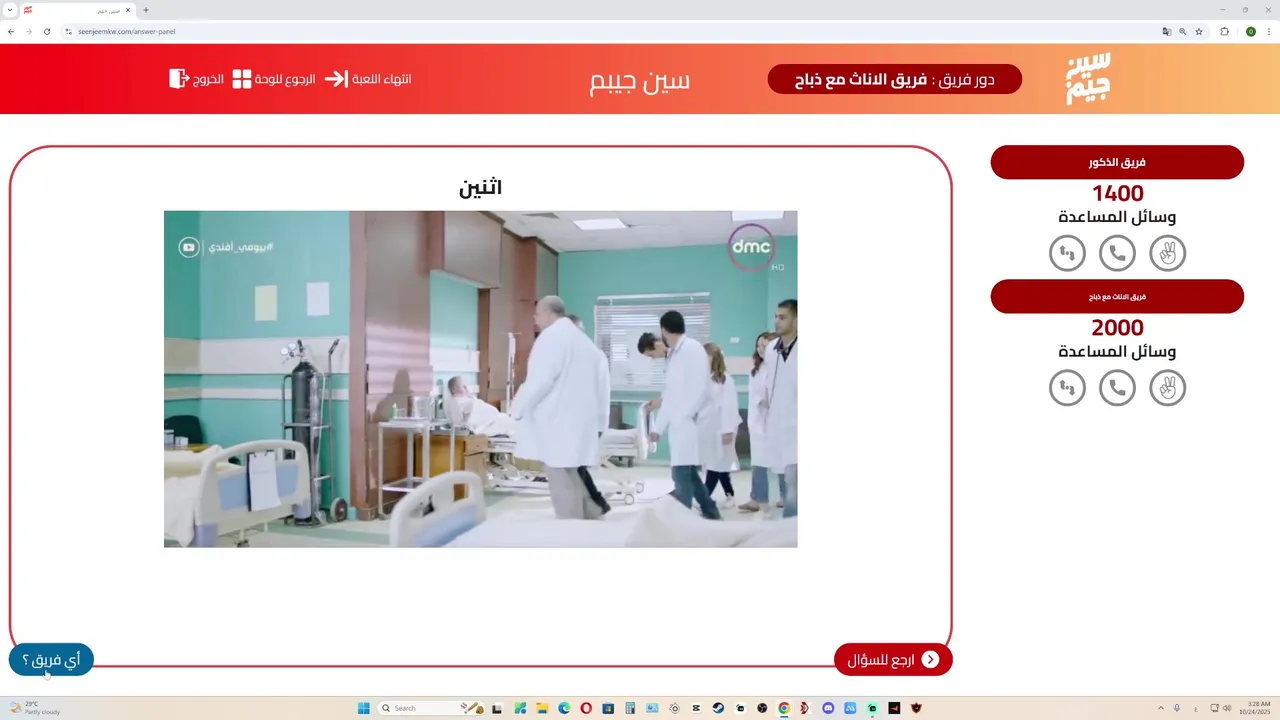
Task: Use phone call help for فريق الاناث مع ذباح
Action: (1117, 387)
